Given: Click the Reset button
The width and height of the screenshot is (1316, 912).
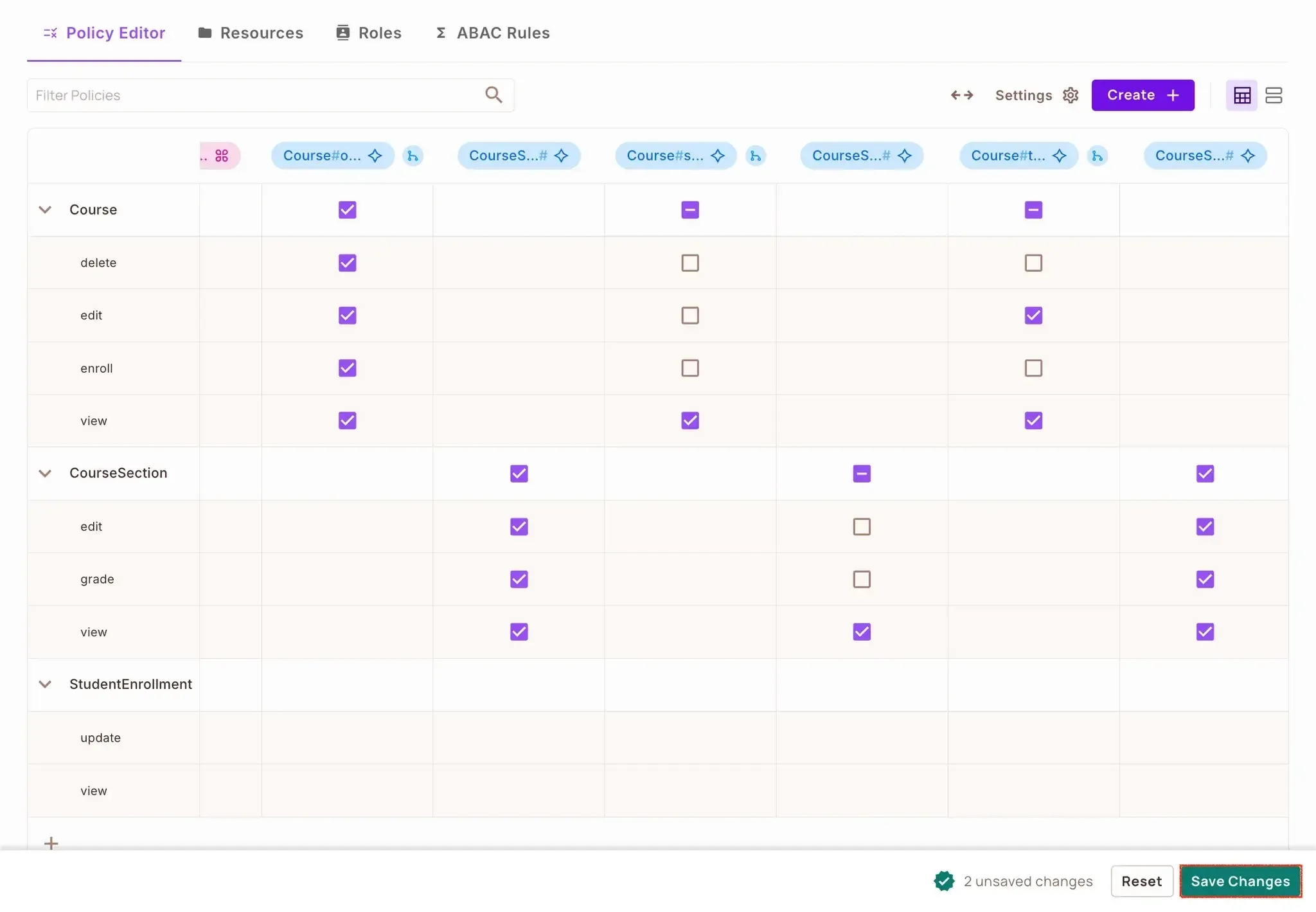Looking at the screenshot, I should click(1141, 881).
